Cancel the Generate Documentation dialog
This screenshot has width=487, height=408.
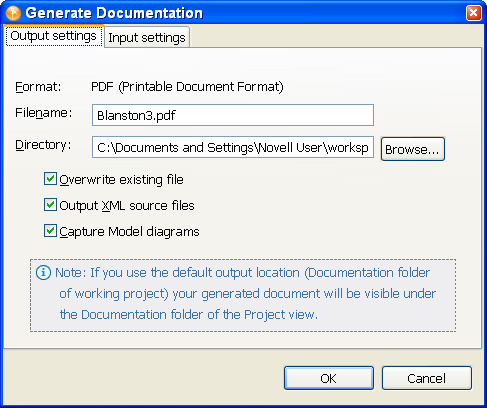427,378
